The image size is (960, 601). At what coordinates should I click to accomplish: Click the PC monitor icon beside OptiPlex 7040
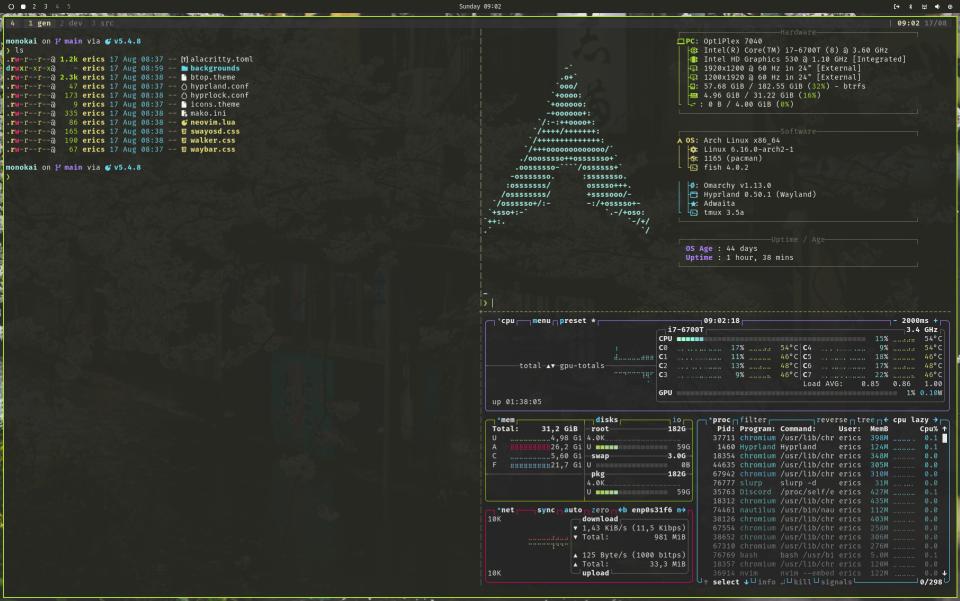(x=680, y=42)
